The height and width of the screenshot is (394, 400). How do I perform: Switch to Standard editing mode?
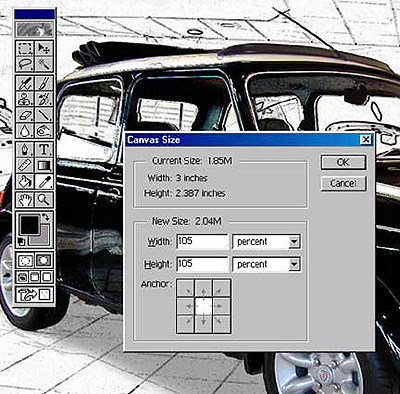click(25, 260)
